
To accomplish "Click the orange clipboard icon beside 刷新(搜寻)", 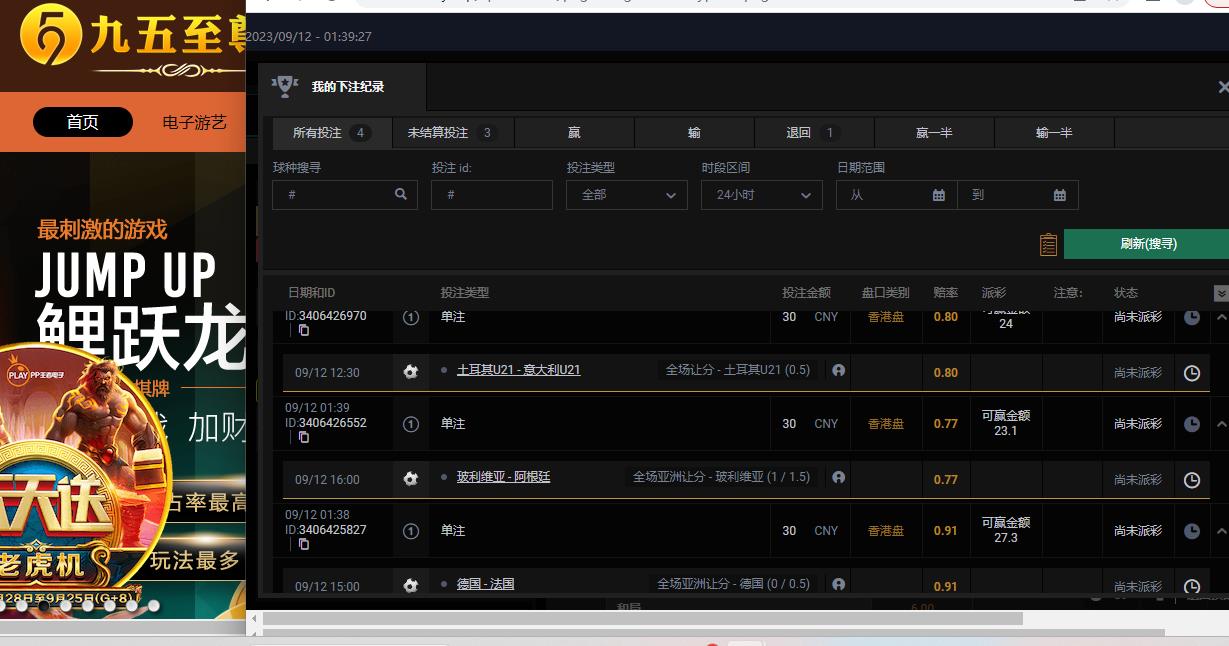I will pyautogui.click(x=1048, y=244).
